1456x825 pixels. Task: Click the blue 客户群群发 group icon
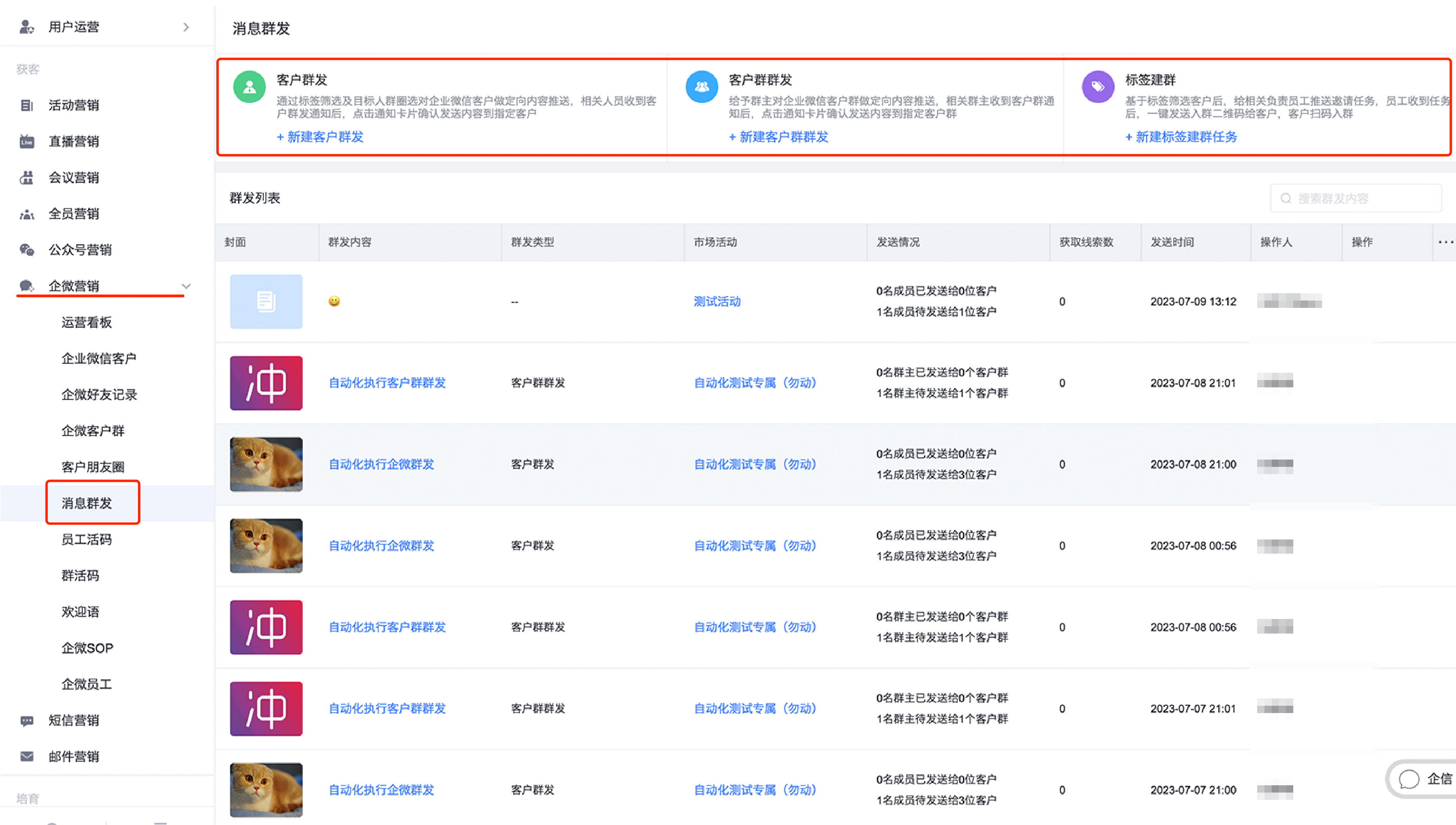pyautogui.click(x=702, y=87)
